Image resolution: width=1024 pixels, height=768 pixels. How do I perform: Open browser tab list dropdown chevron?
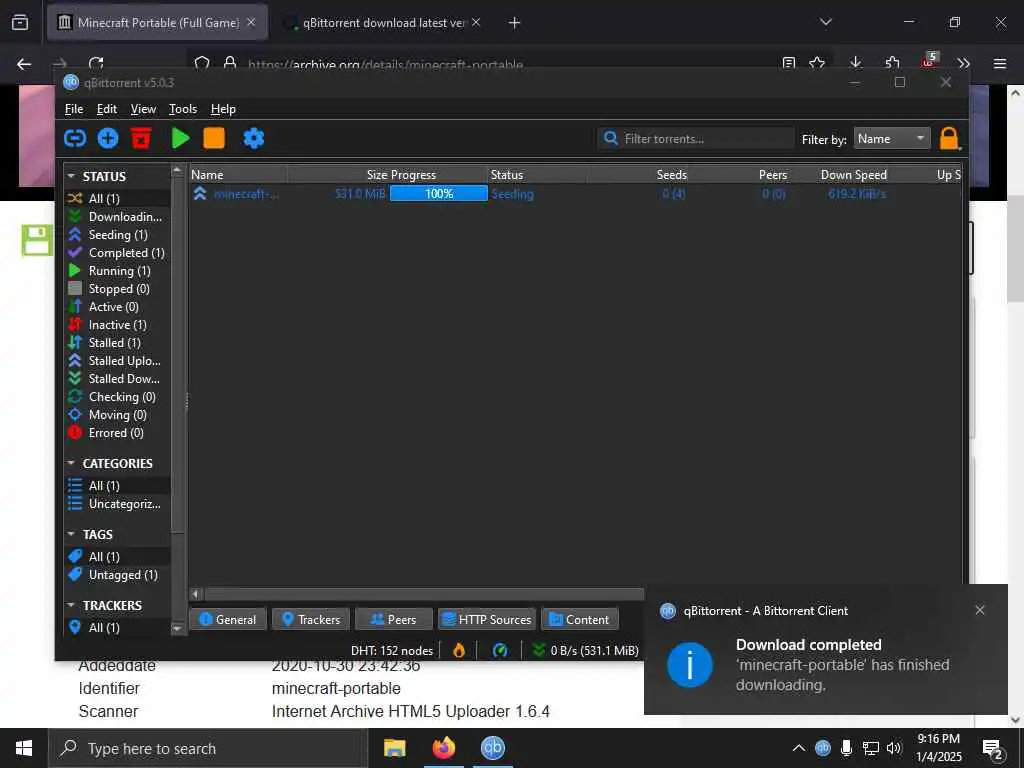click(x=825, y=22)
